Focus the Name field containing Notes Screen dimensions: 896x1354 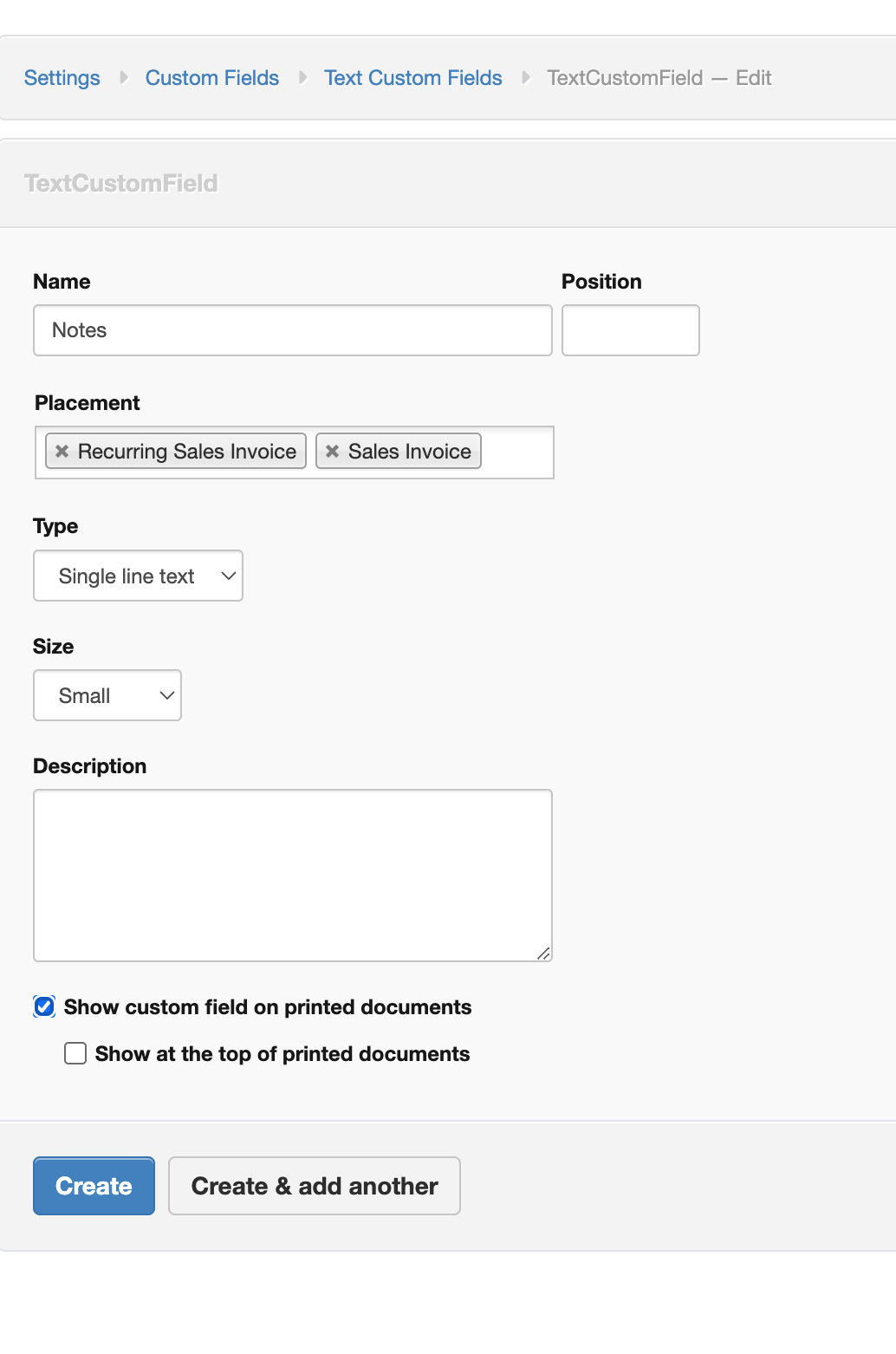[x=293, y=330]
